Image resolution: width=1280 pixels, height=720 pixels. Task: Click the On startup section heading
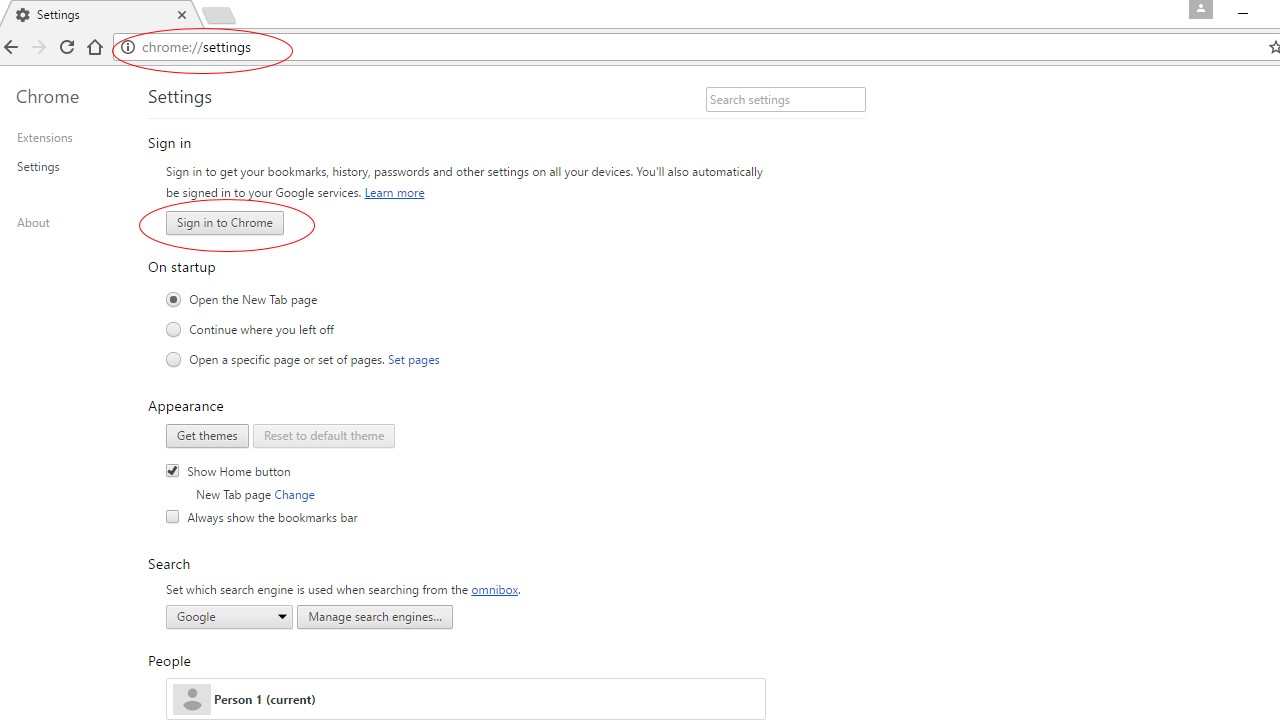(182, 267)
